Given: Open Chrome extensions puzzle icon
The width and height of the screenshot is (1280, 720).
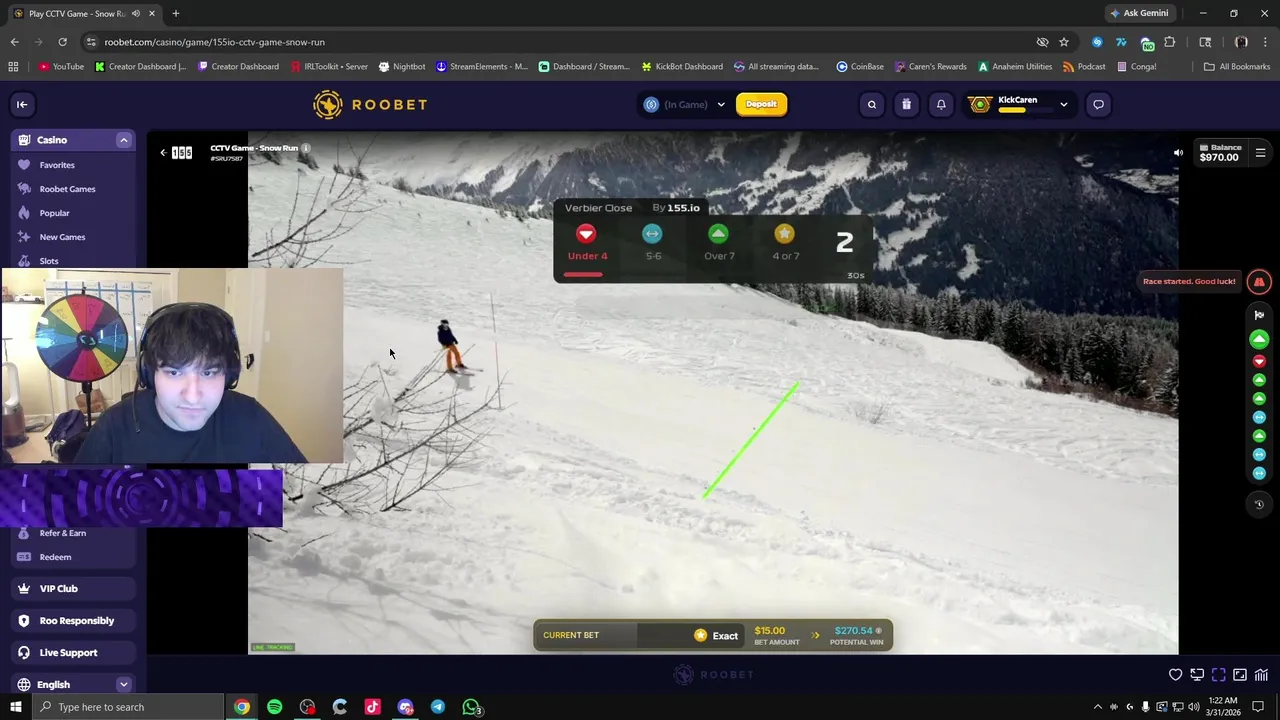Looking at the screenshot, I should point(1170,42).
